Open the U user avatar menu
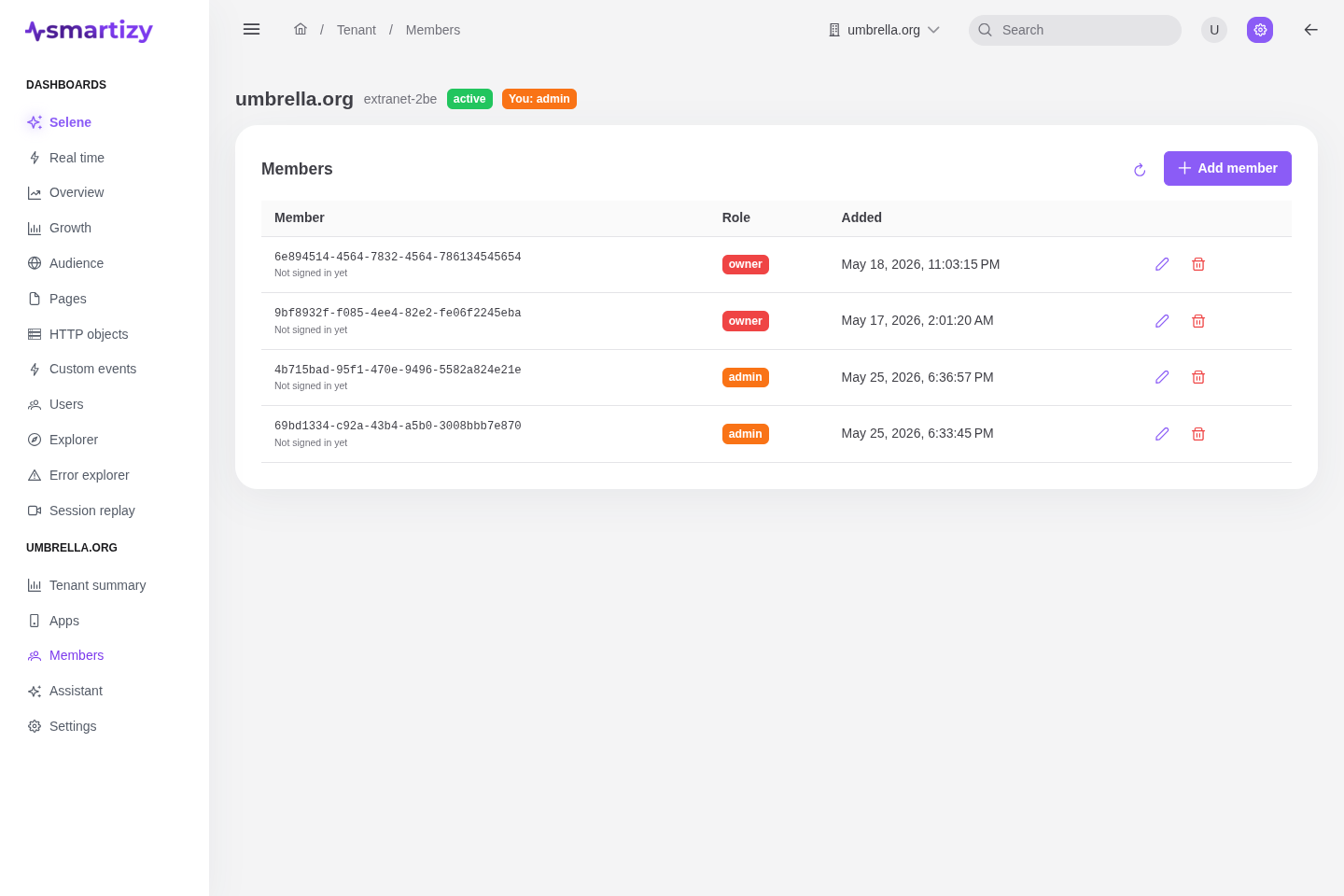 [x=1214, y=30]
